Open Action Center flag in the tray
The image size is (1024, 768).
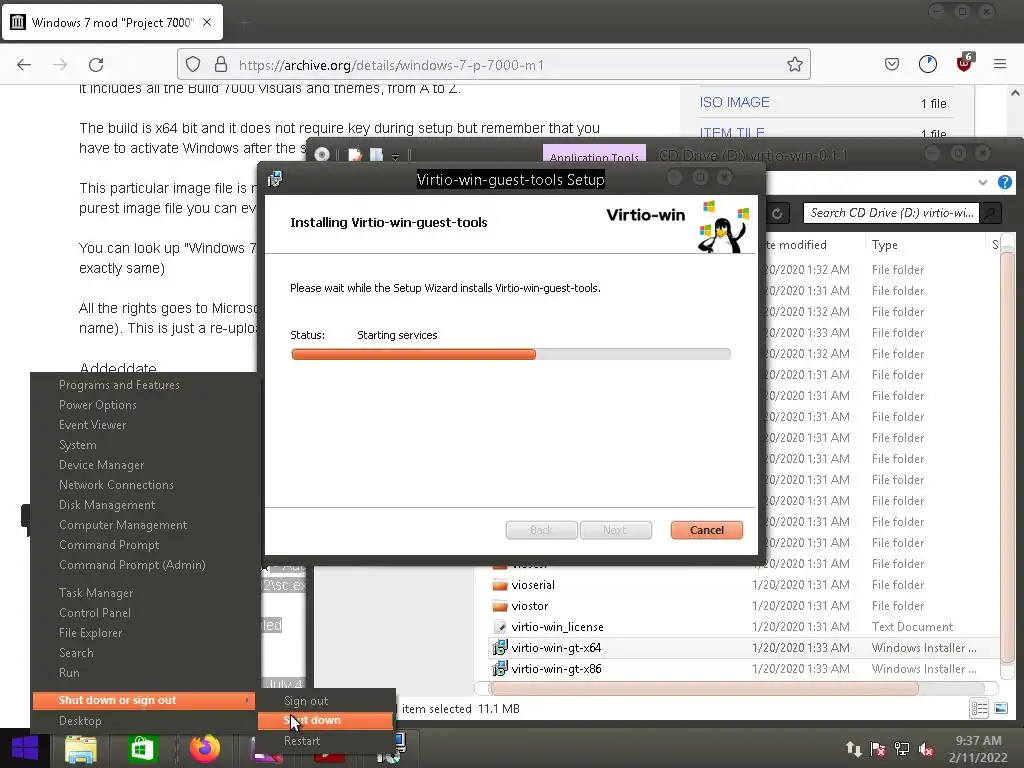878,749
